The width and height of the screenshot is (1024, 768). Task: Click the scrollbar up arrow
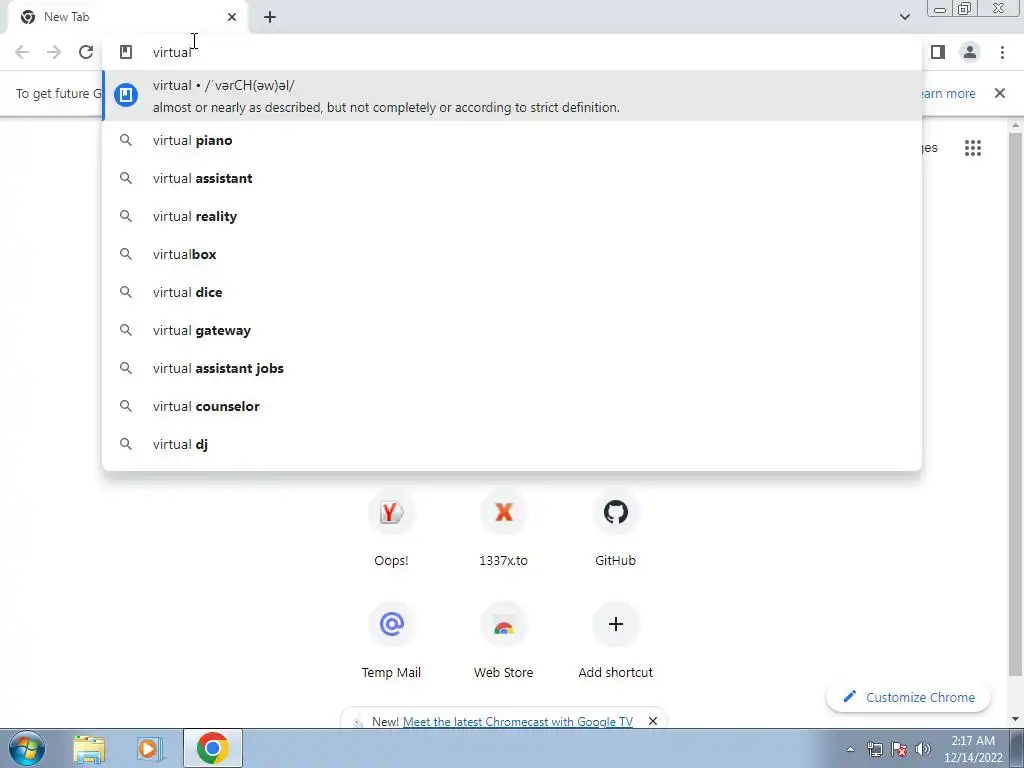tap(1016, 125)
